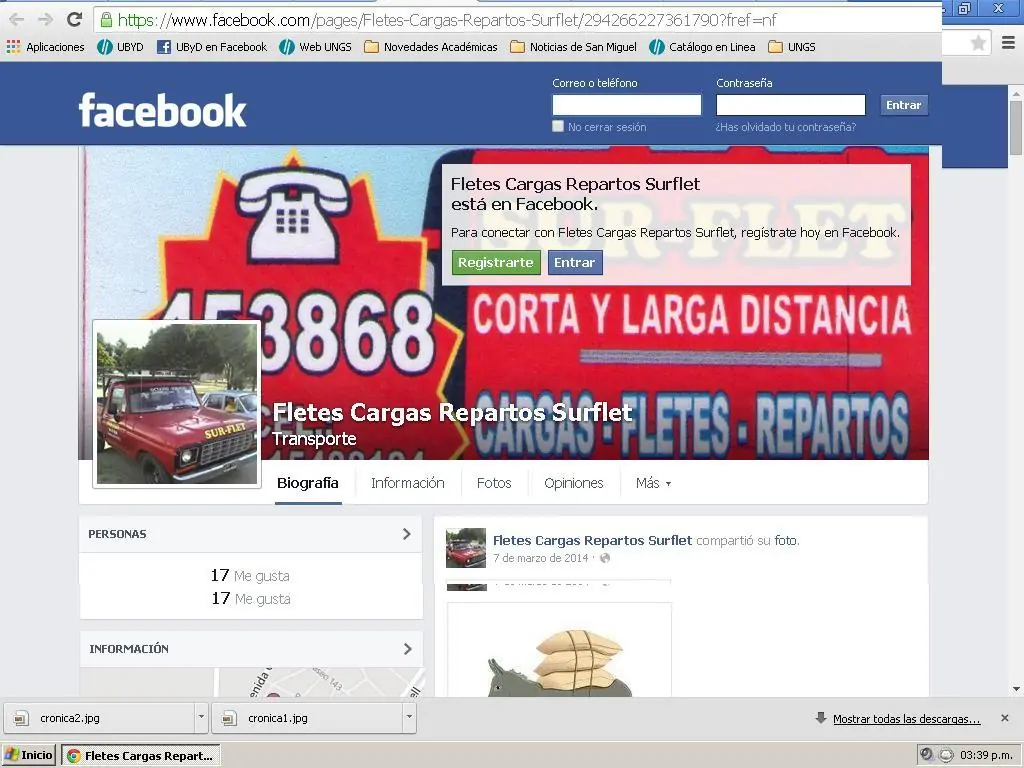The height and width of the screenshot is (768, 1024).
Task: Open the UBYD bookmark
Action: pos(120,47)
